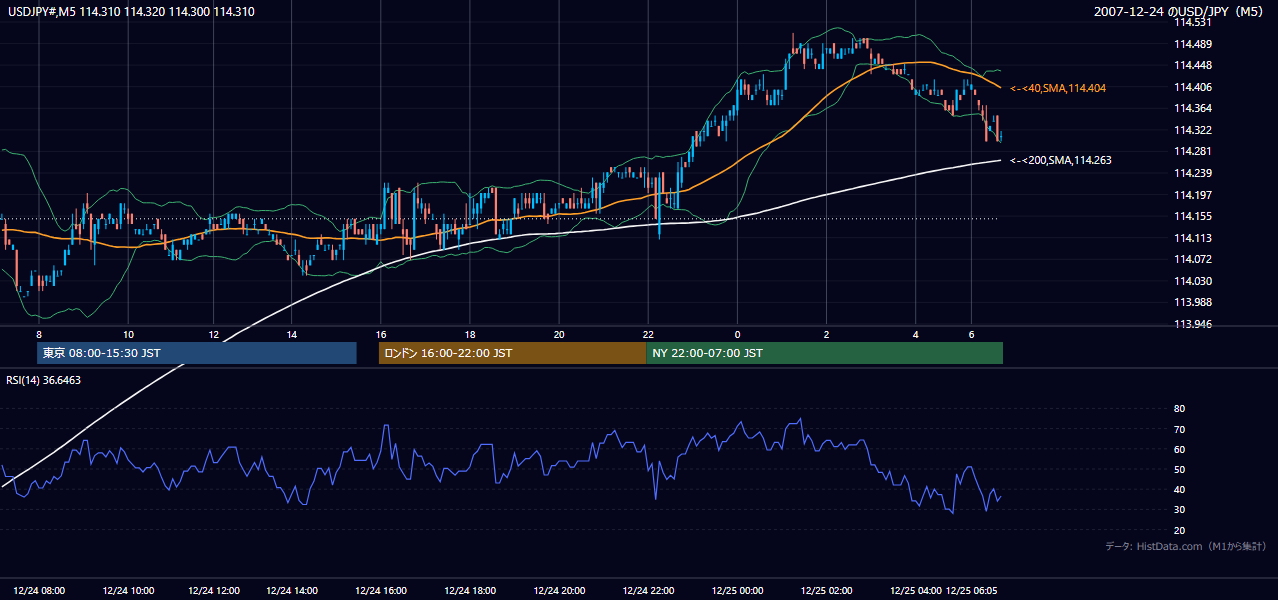Image resolution: width=1278 pixels, height=600 pixels.
Task: Click hour marker 4 under the price chart
Action: (916, 334)
